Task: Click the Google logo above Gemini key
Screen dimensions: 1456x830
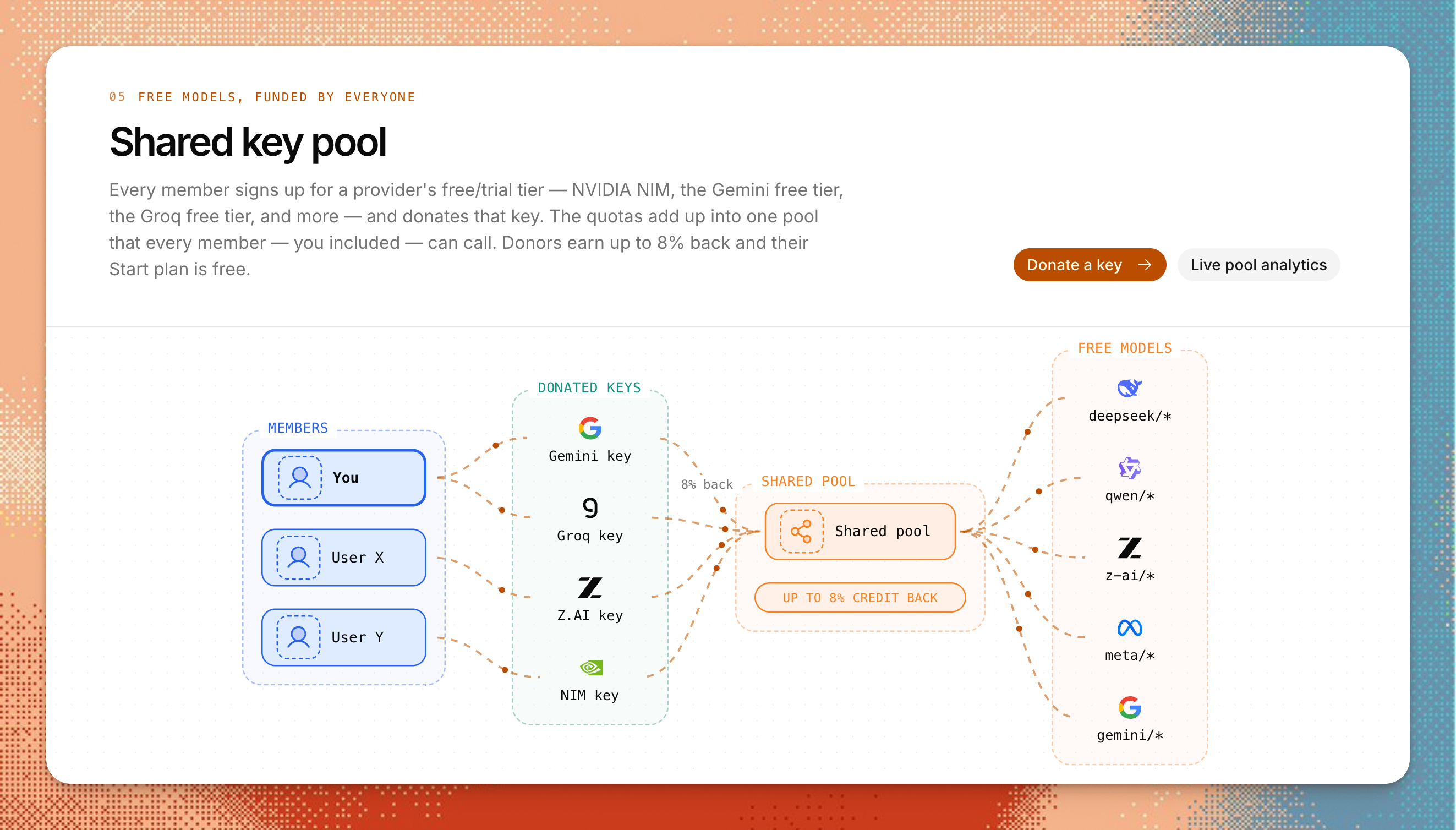Action: click(590, 428)
